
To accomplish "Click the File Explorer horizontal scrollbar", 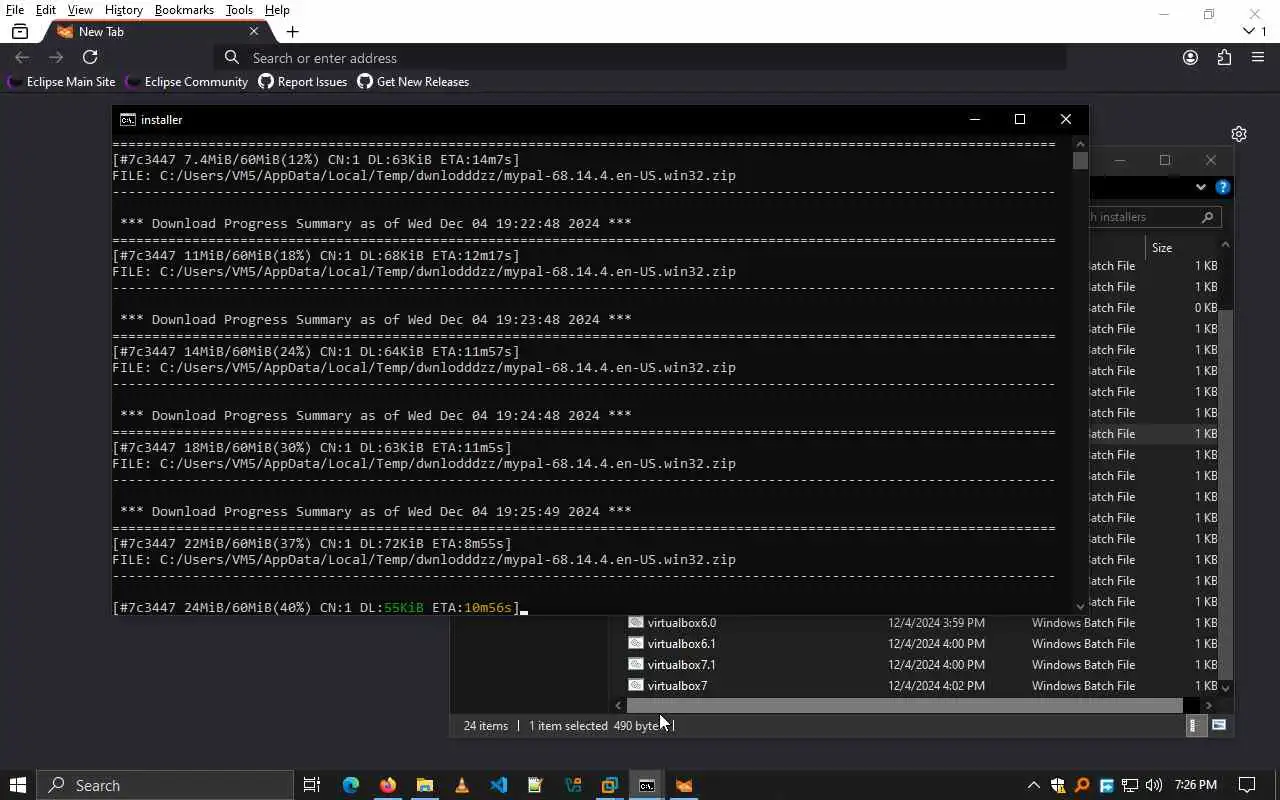I will (x=905, y=706).
